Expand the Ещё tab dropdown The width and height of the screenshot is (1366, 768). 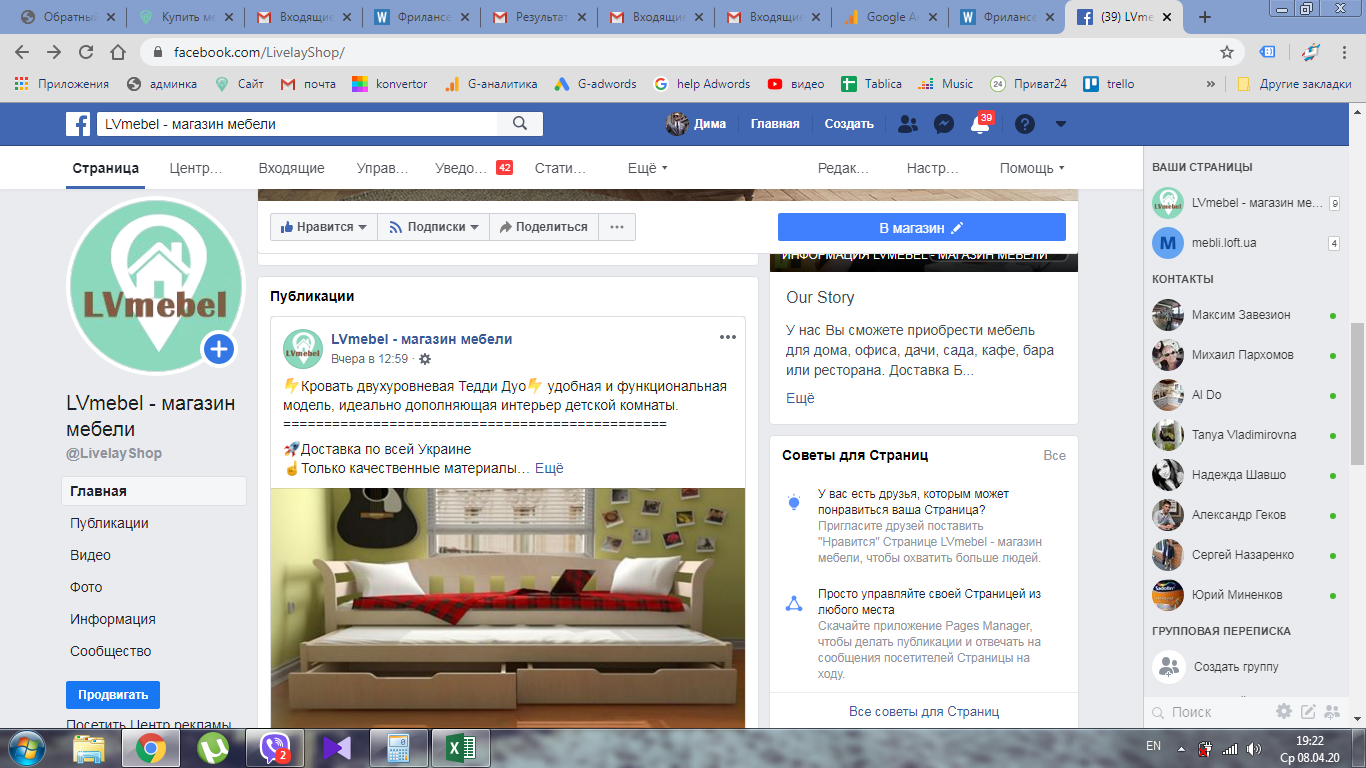point(647,168)
